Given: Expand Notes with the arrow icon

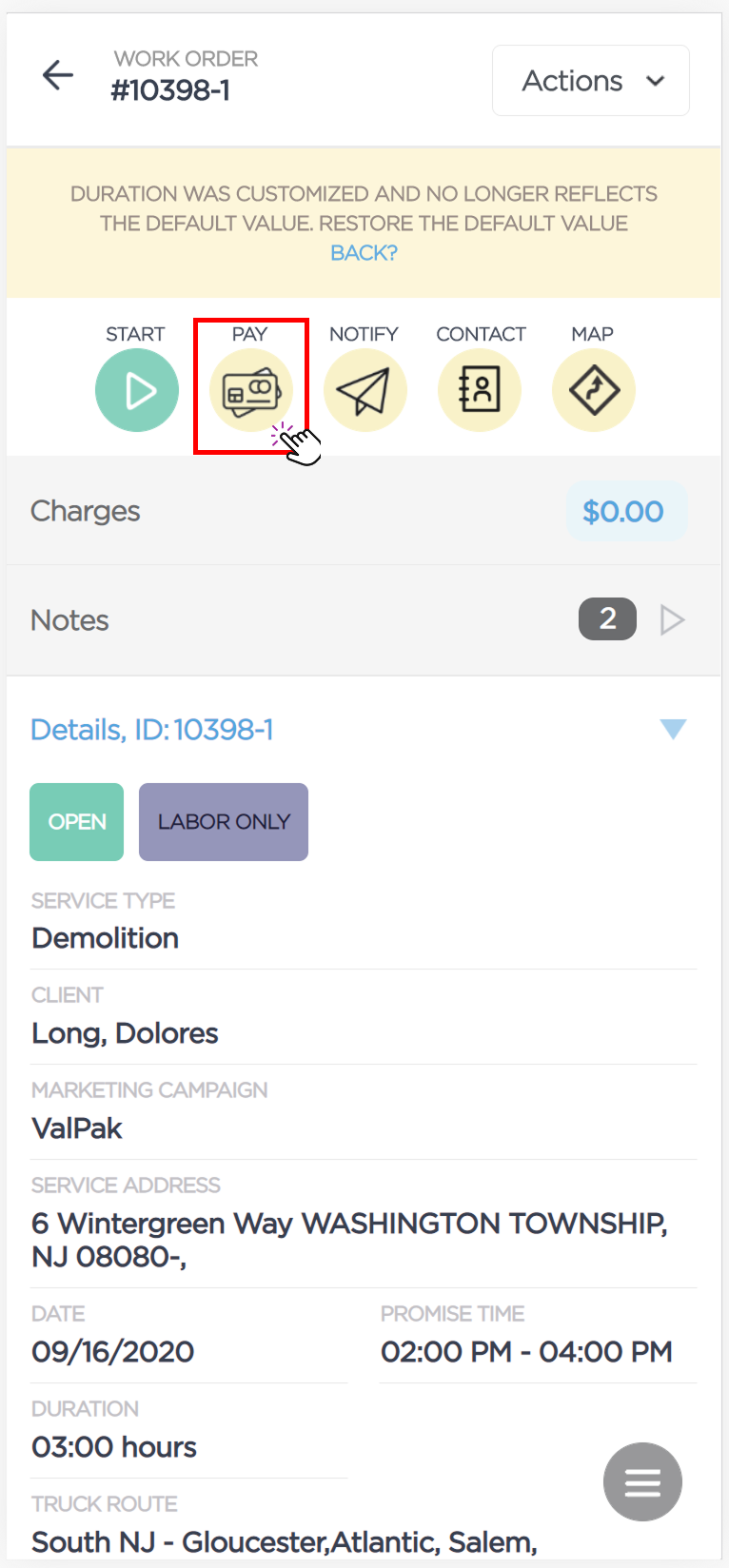Looking at the screenshot, I should point(673,620).
